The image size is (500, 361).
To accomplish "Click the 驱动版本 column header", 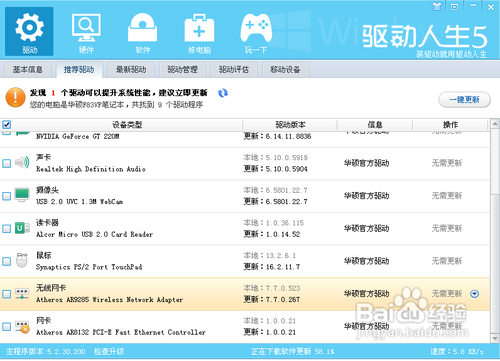I will [x=290, y=125].
